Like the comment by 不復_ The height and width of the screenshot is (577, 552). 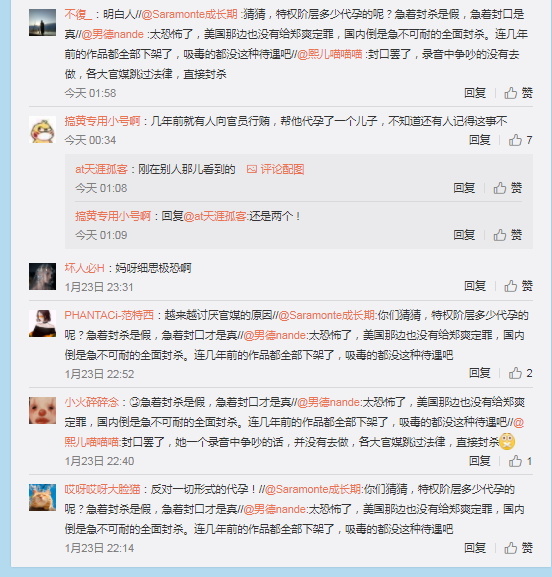[518, 93]
